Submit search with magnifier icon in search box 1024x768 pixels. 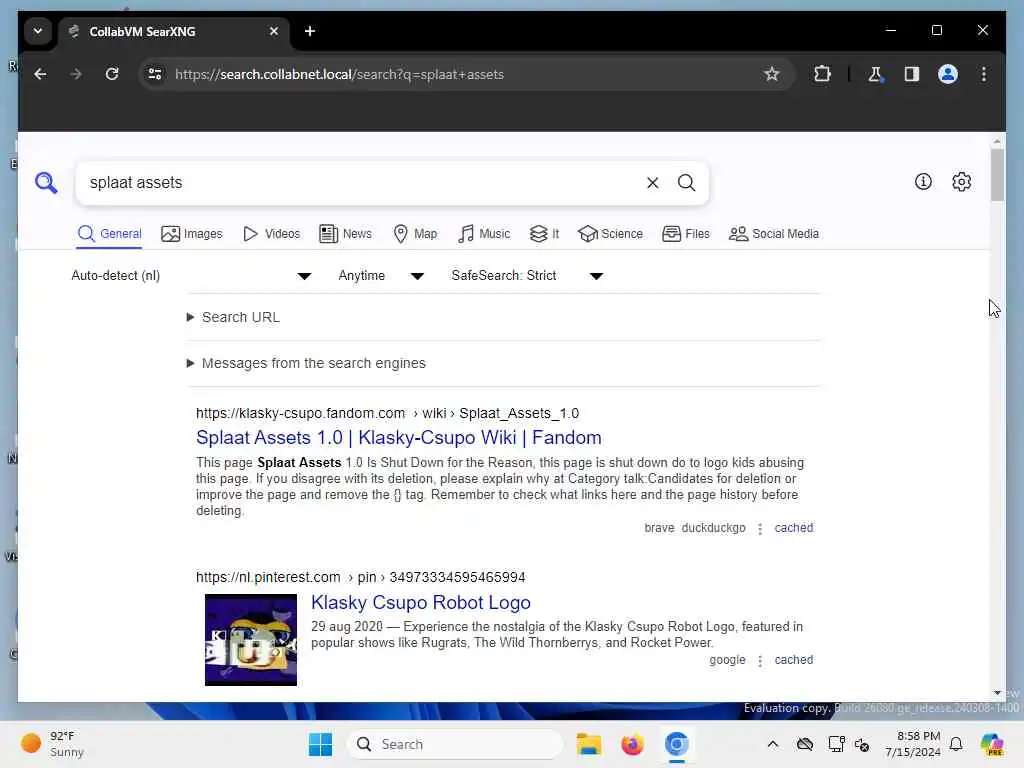click(686, 183)
